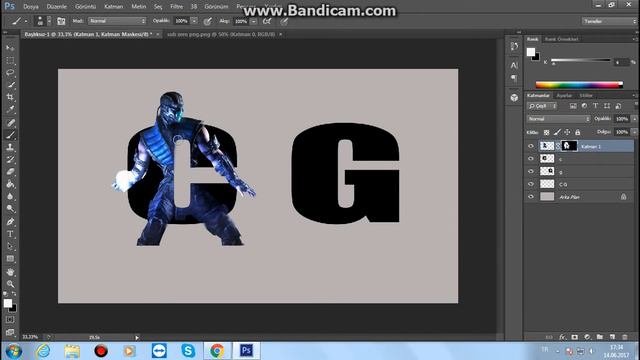Select the Path Selection tool
The width and height of the screenshot is (640, 360).
(10, 247)
